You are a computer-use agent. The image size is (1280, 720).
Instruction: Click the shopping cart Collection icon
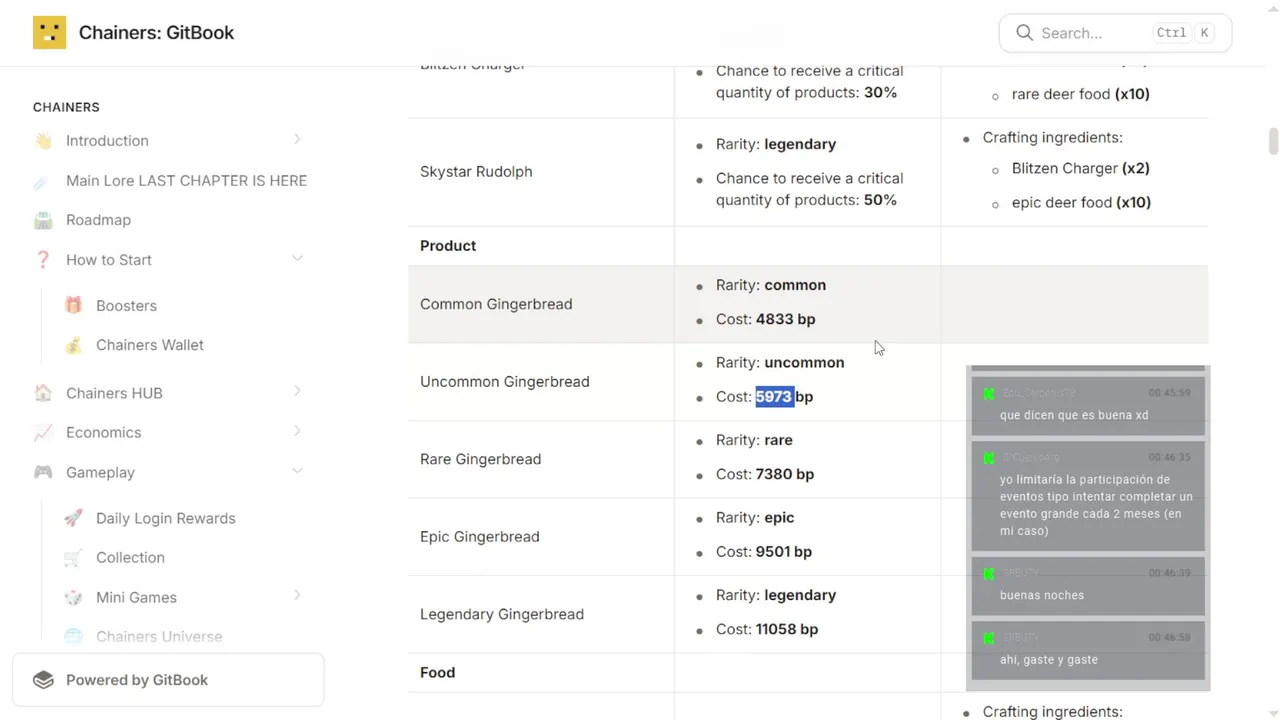73,558
